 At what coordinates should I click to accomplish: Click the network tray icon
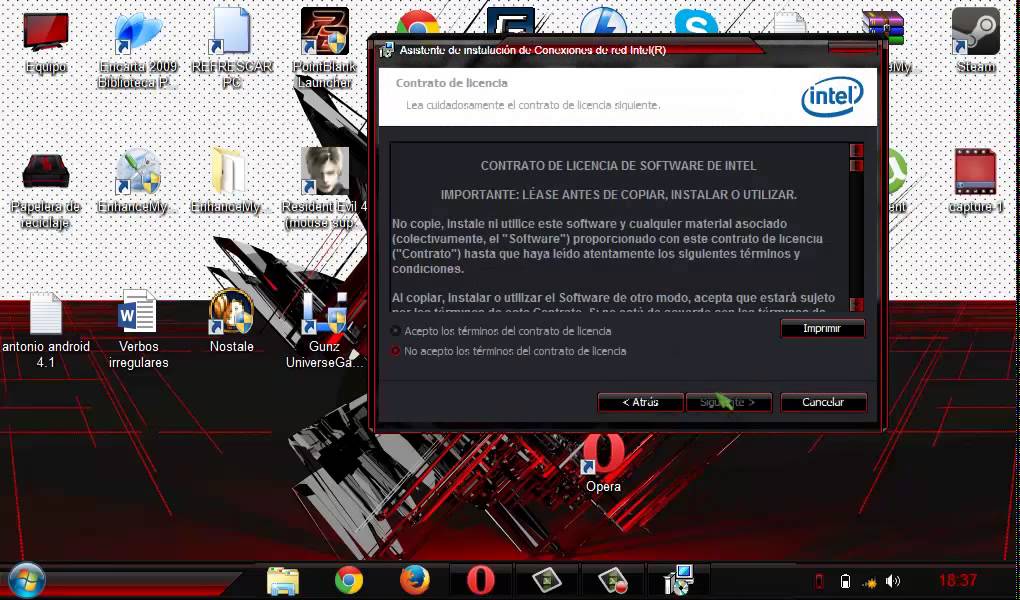(870, 582)
